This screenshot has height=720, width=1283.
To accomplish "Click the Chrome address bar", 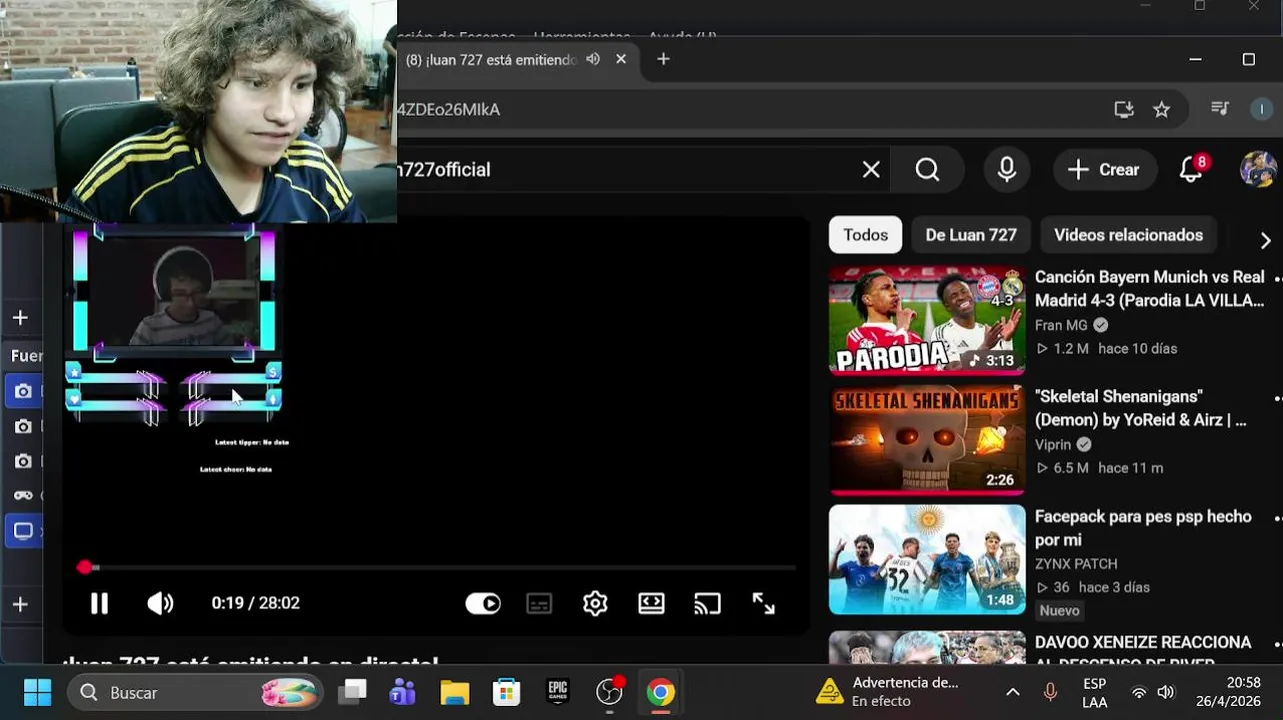I will [x=750, y=110].
